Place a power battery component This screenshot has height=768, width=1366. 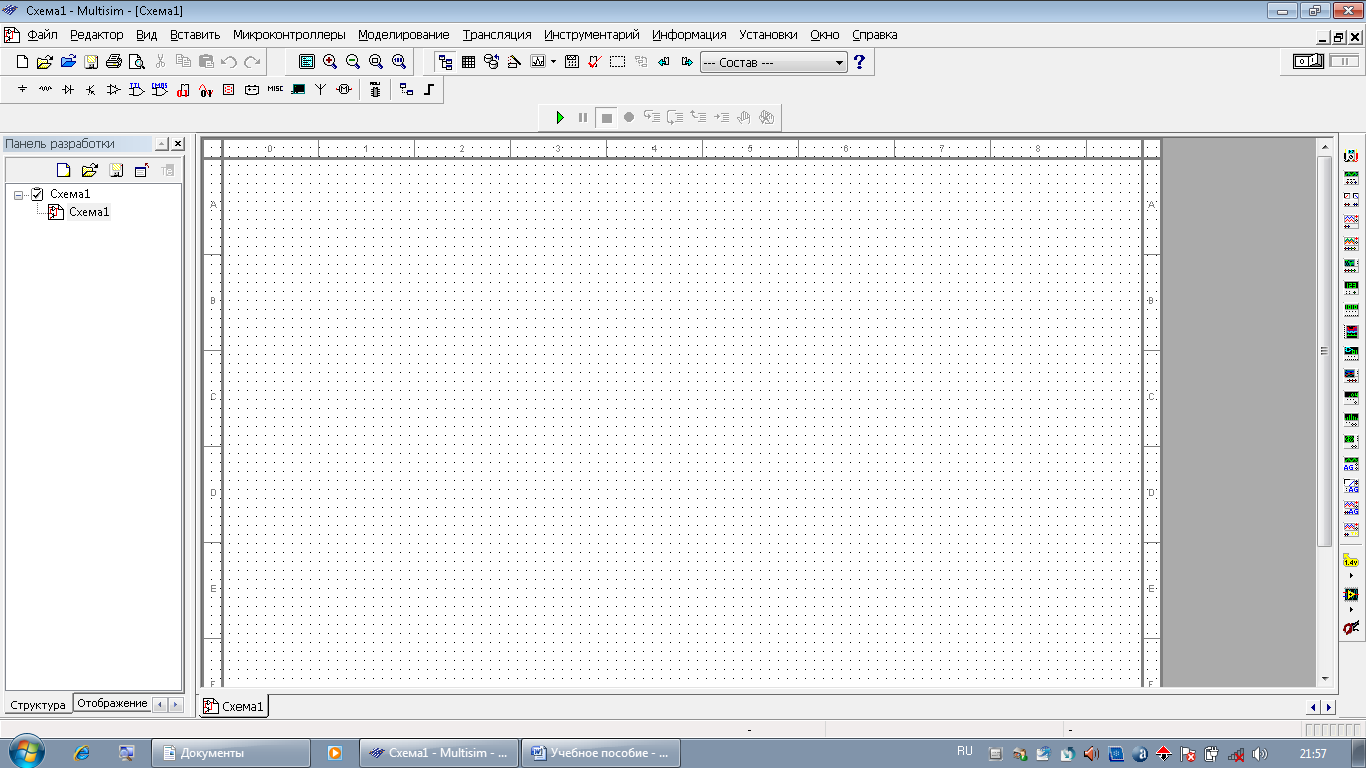[252, 89]
